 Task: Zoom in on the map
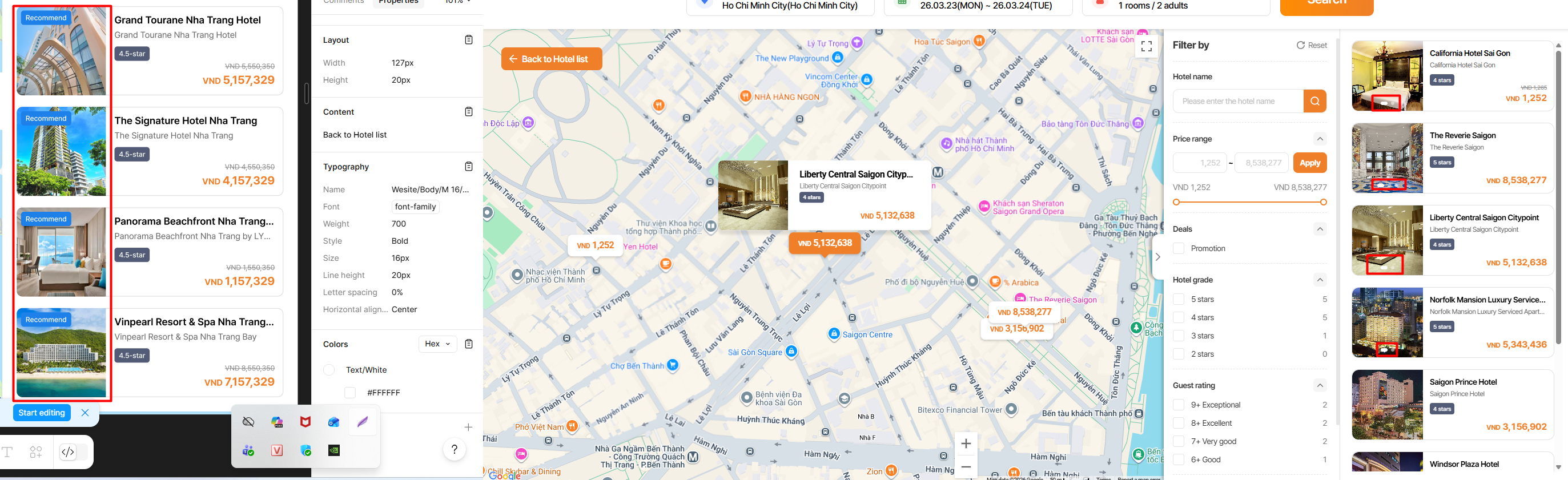point(966,443)
